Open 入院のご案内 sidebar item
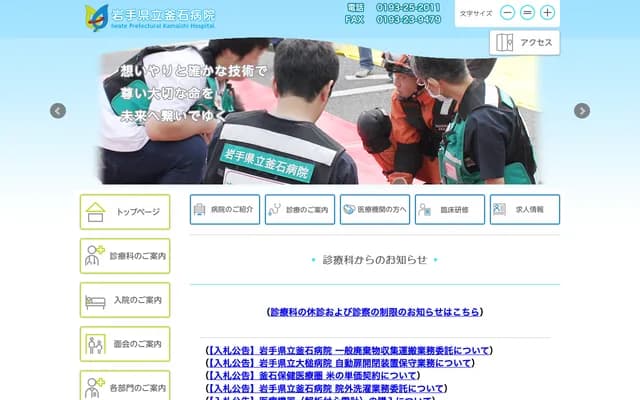640x400 pixels. (125, 300)
